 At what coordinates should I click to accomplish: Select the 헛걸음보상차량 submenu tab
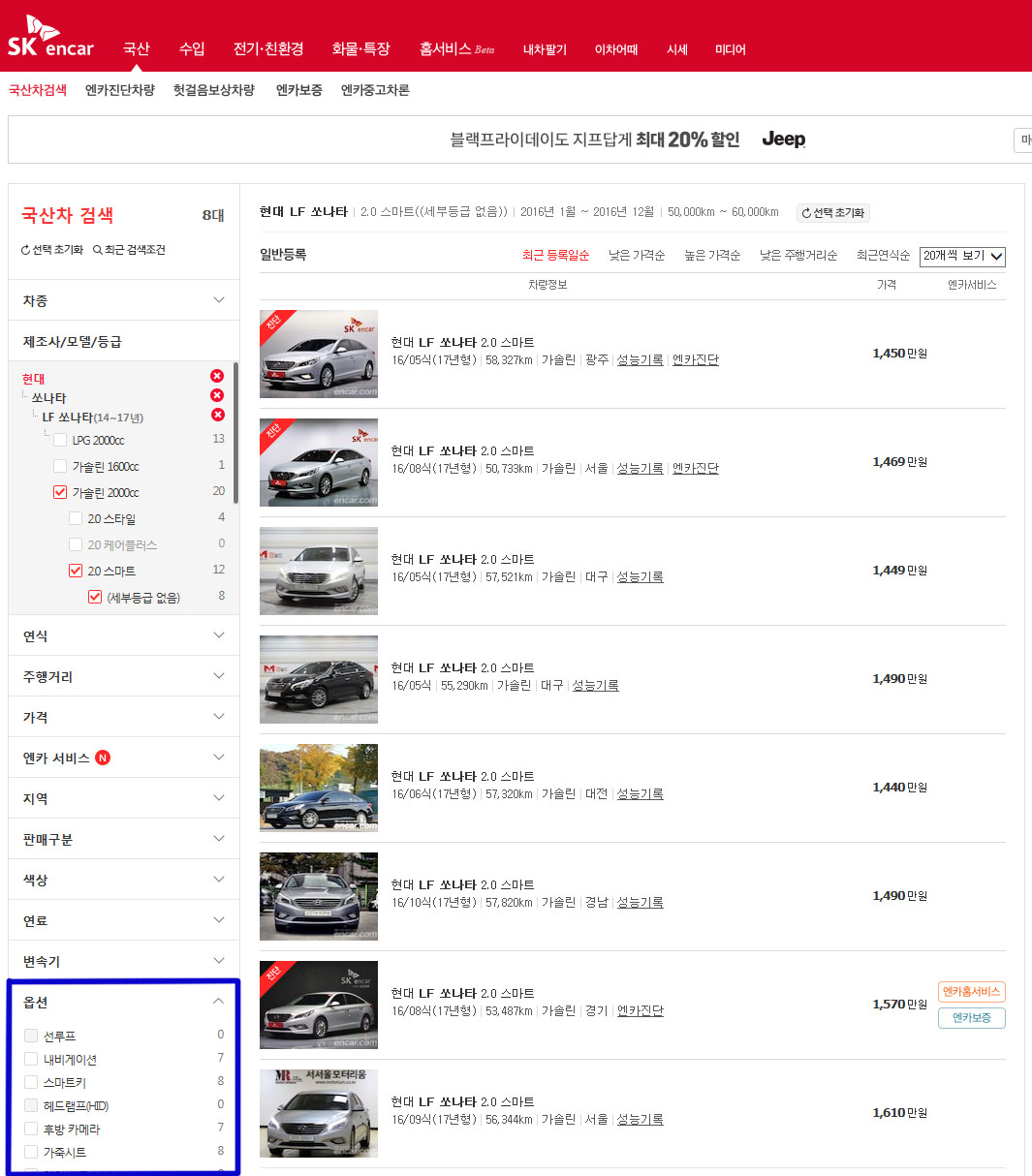[x=214, y=90]
